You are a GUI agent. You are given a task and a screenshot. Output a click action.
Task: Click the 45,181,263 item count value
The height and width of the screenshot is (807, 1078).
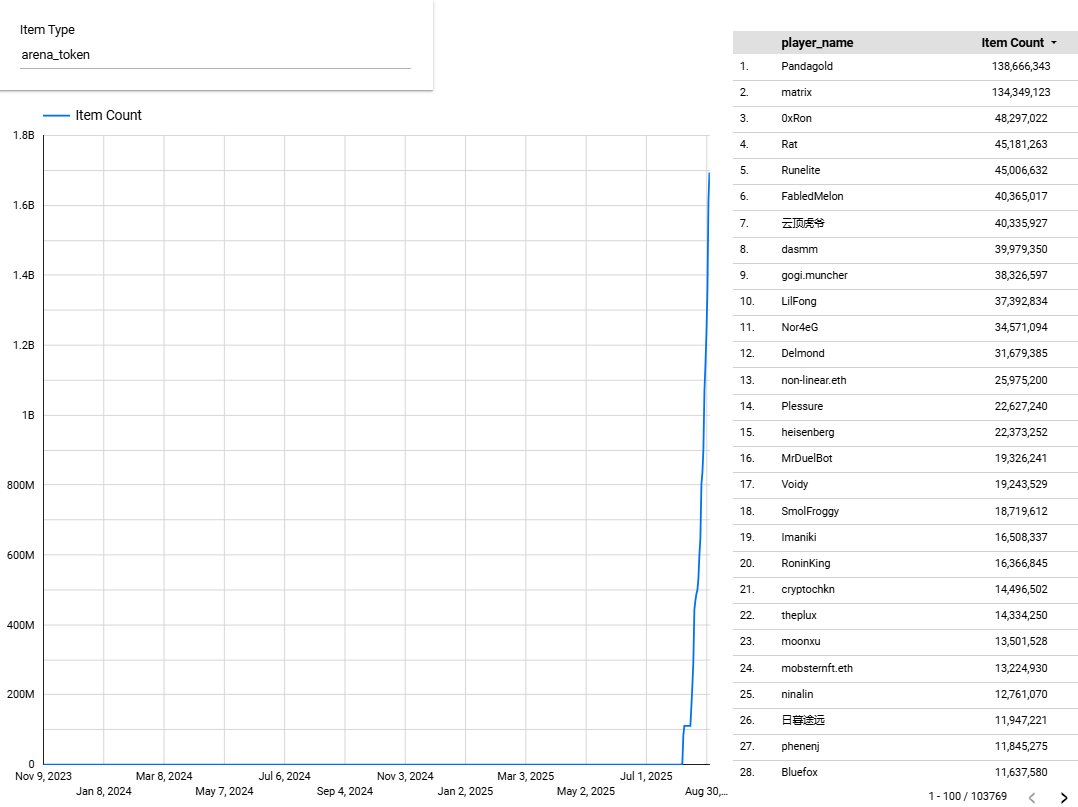(1021, 145)
